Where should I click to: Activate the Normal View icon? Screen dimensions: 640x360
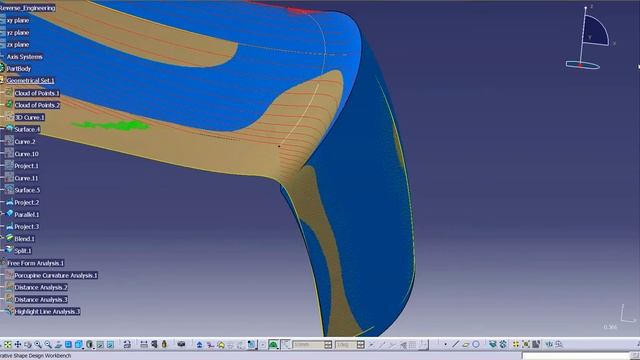58,344
